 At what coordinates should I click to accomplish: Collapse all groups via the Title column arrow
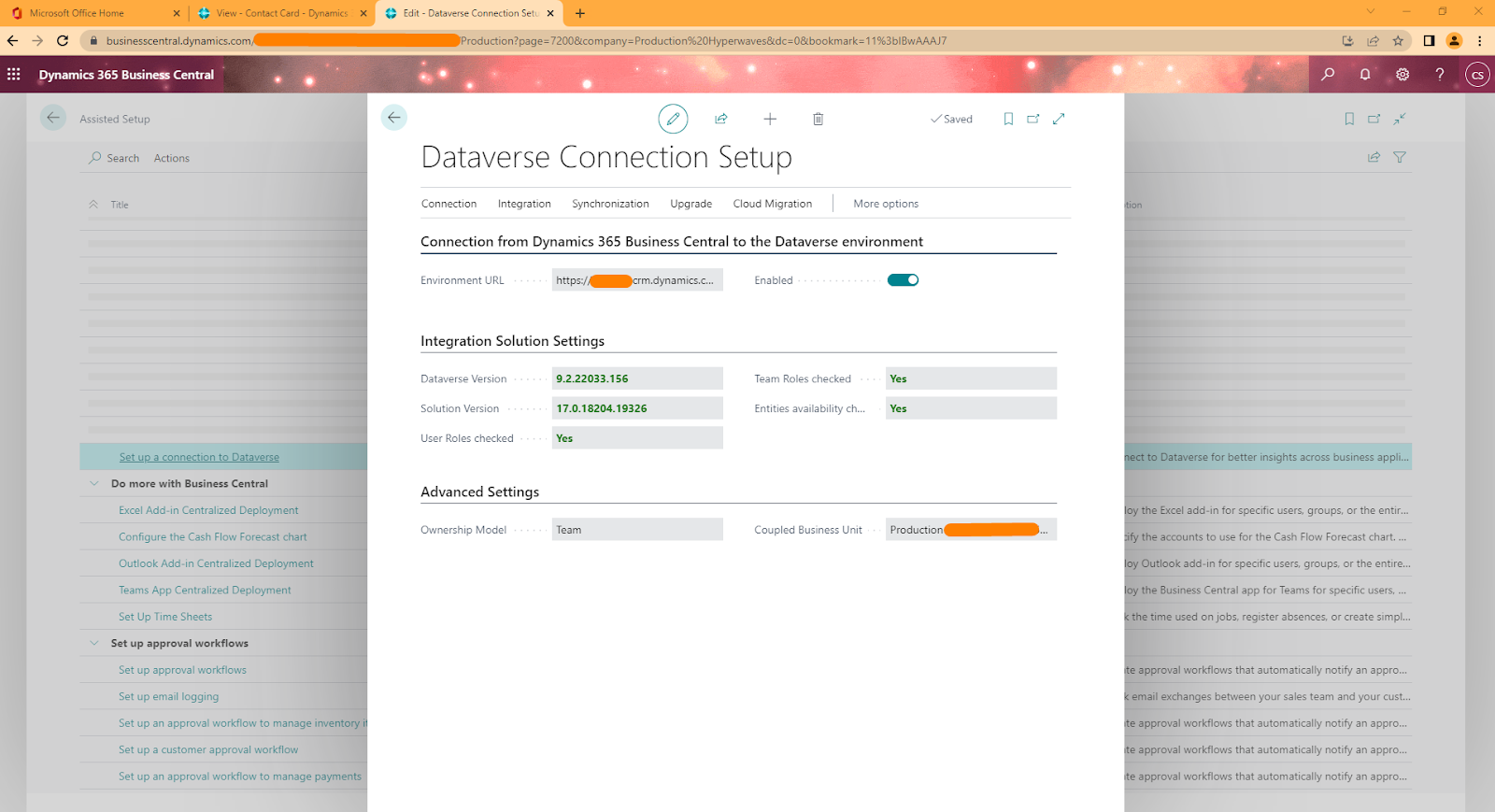pyautogui.click(x=93, y=204)
